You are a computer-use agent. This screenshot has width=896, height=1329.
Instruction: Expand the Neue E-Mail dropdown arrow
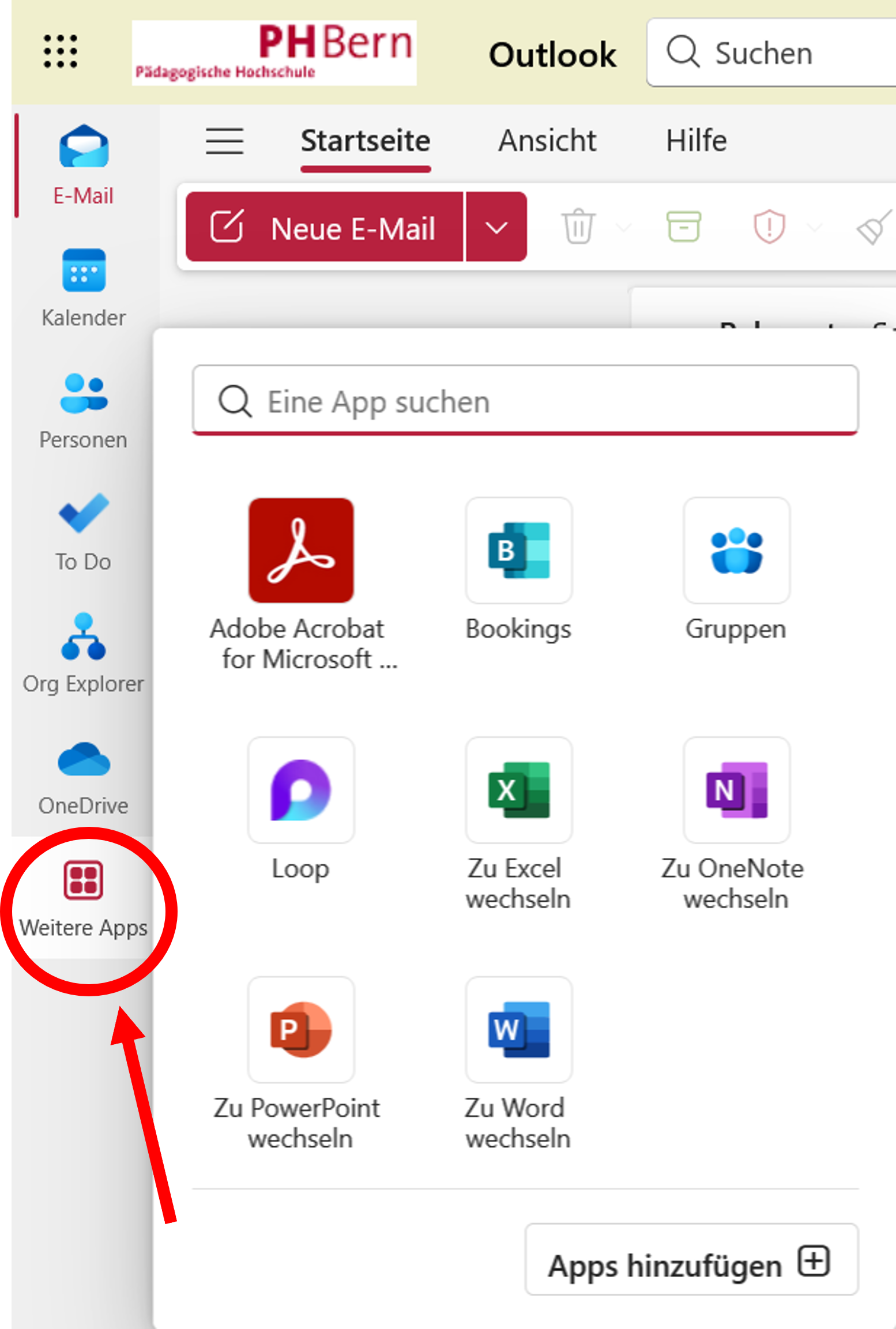(x=496, y=227)
